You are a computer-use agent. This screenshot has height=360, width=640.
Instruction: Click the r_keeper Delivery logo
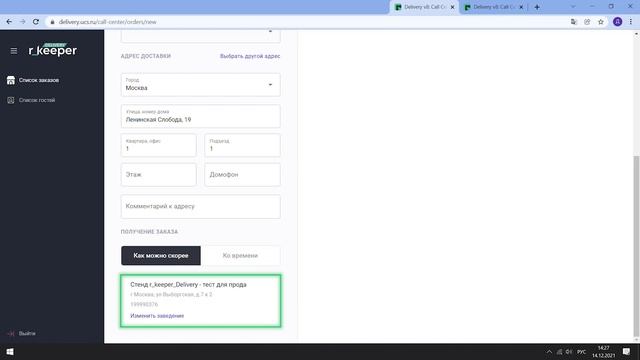point(53,49)
